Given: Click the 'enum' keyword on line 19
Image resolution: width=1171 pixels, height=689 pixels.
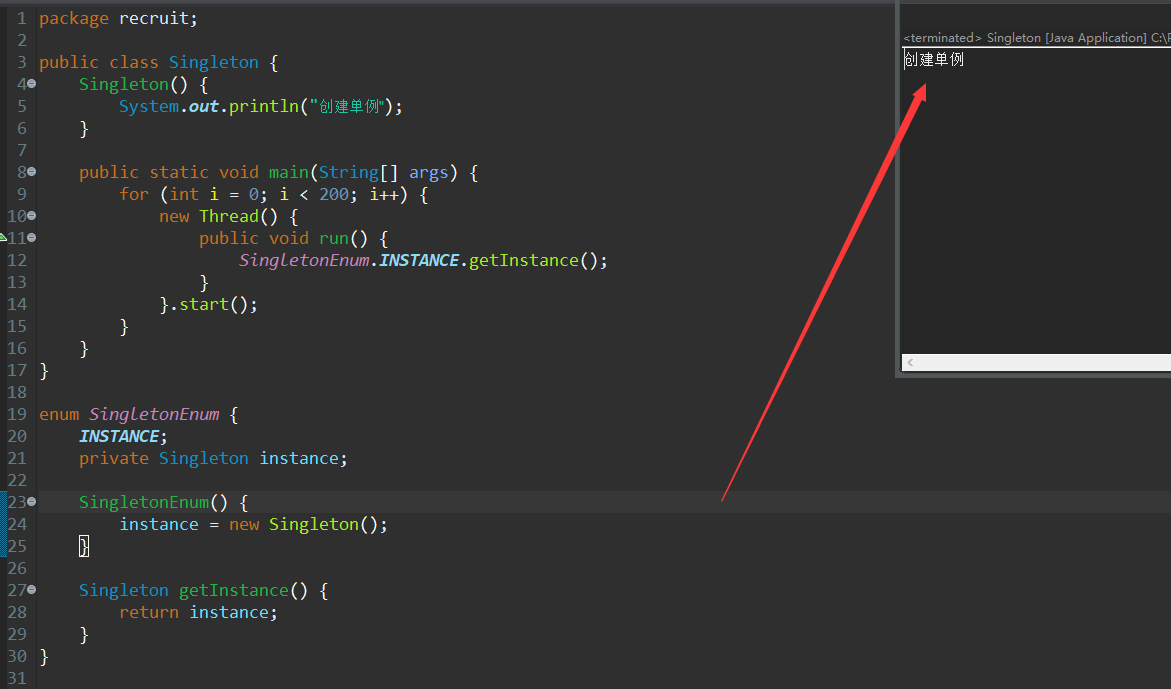Looking at the screenshot, I should tap(59, 415).
